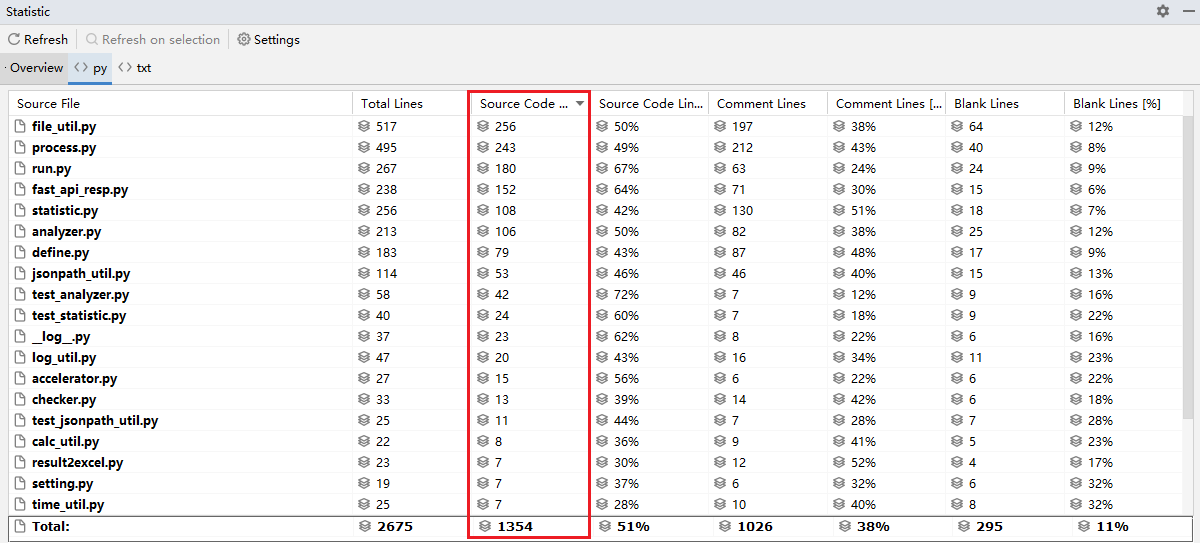
Task: Click the file icon beside jsonpath_util.py
Action: [20, 274]
